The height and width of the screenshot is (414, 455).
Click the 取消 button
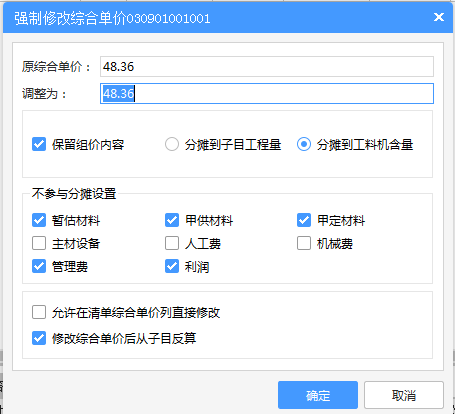coord(404,395)
